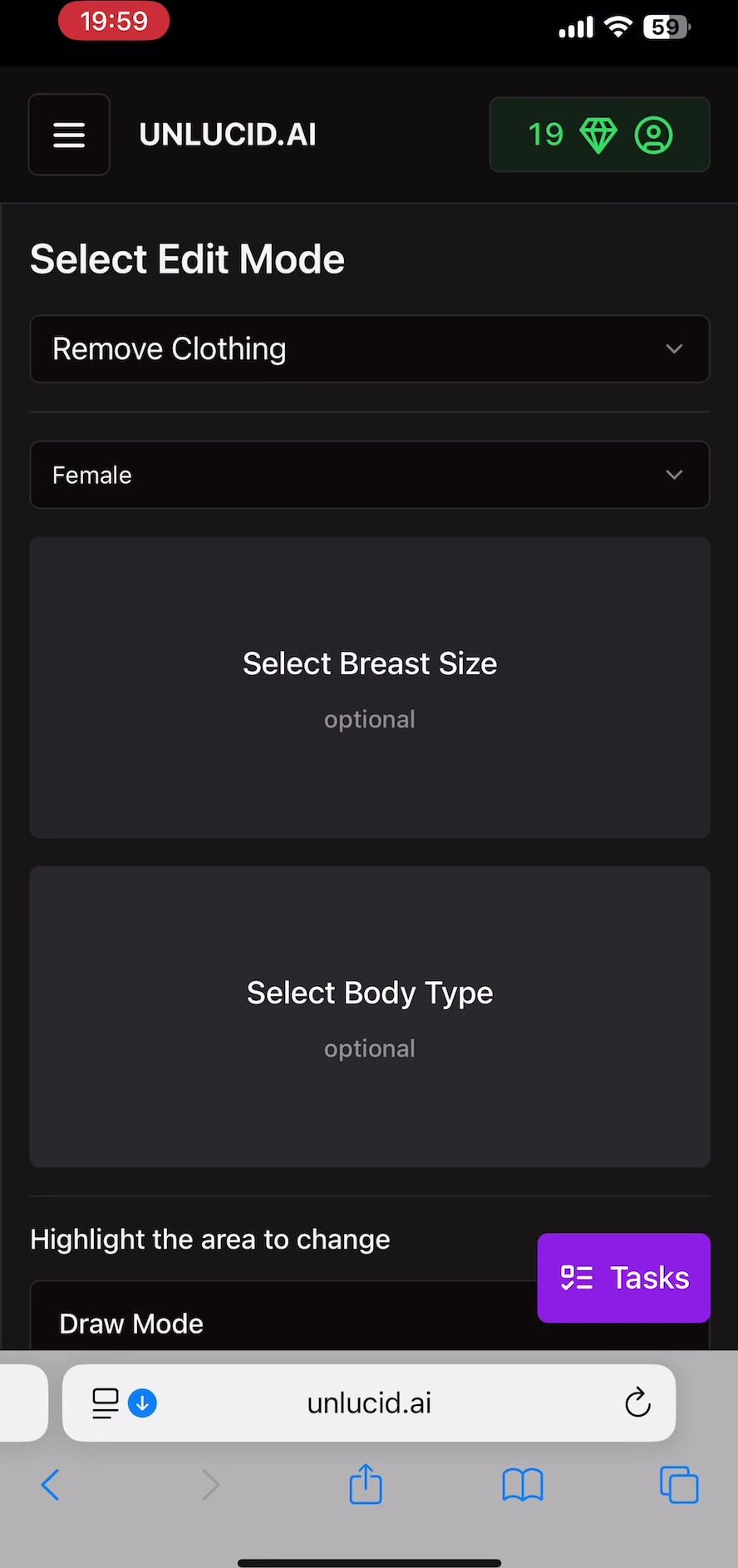Expand the Select Body Type panel

click(x=370, y=1017)
